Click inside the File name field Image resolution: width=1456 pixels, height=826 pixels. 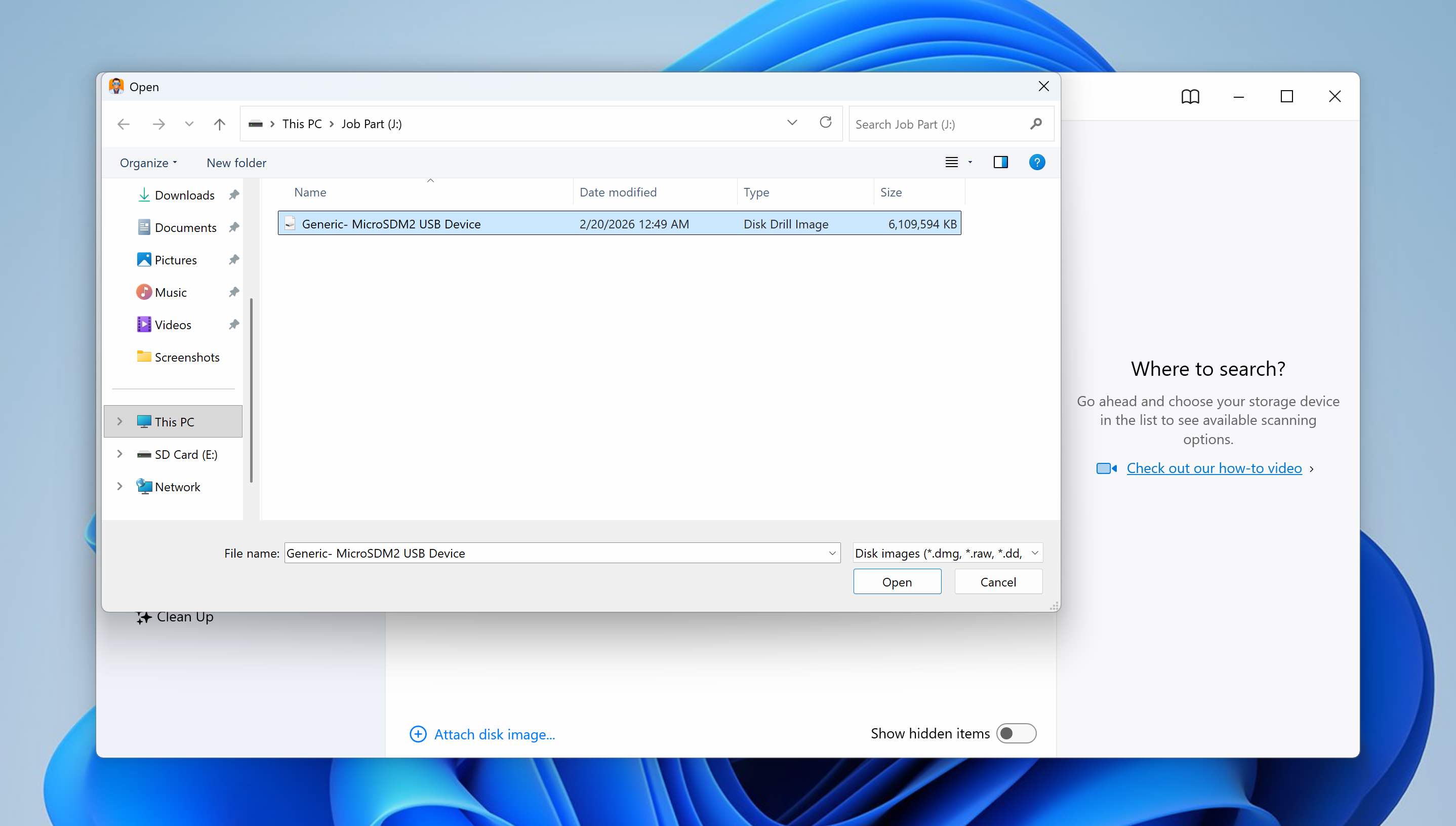[556, 553]
